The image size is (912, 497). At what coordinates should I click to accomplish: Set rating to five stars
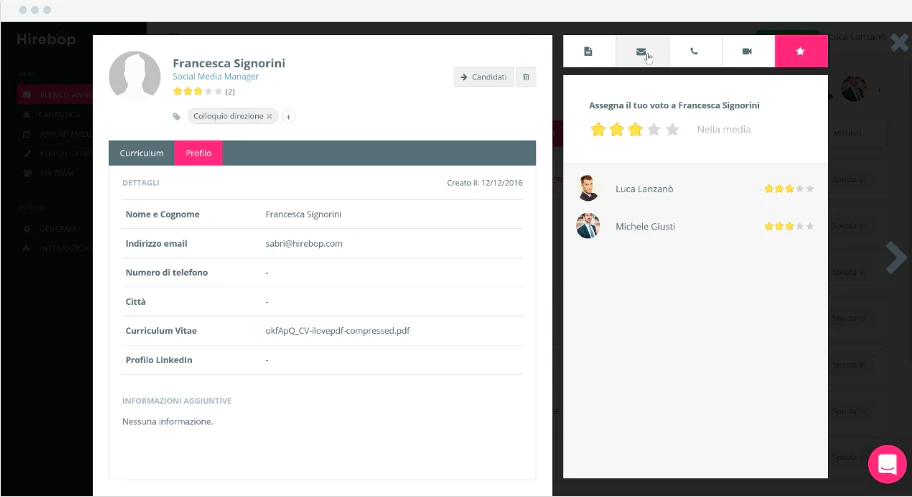(672, 129)
